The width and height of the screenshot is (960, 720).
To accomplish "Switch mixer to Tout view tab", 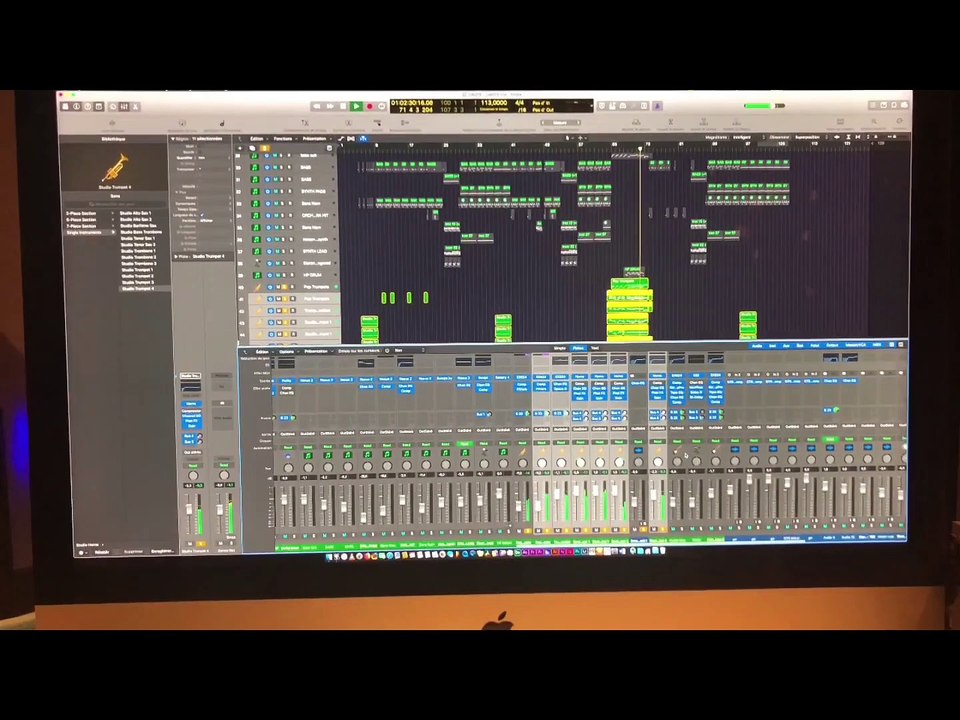I will [595, 348].
